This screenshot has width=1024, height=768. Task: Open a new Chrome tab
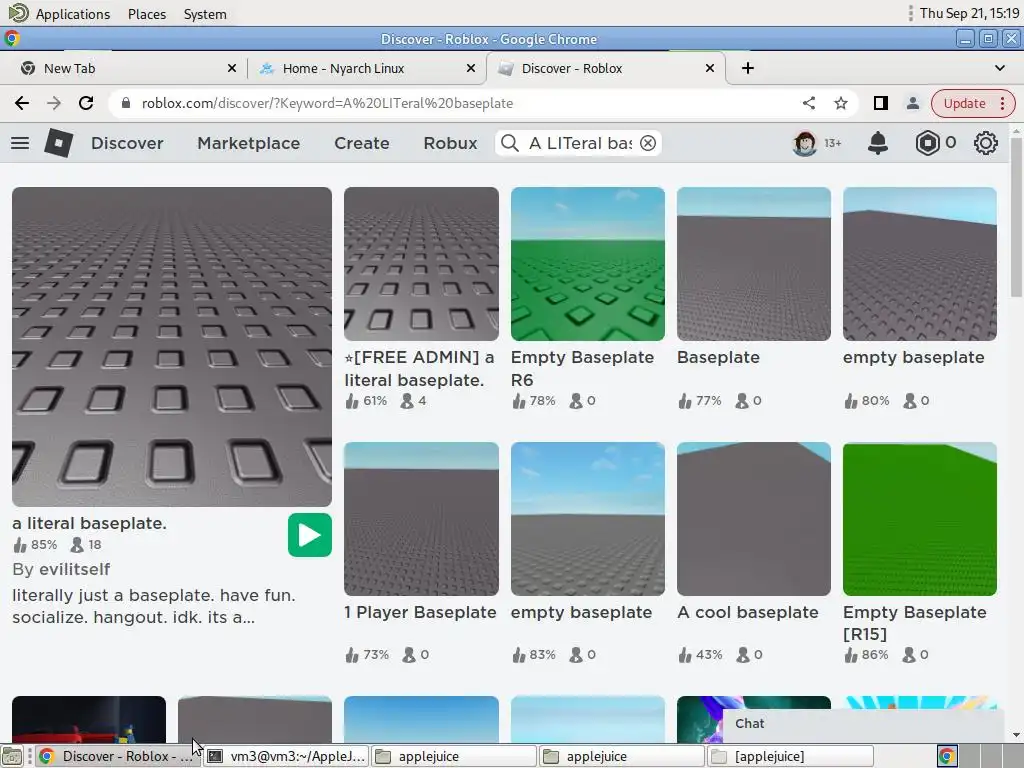(x=748, y=68)
